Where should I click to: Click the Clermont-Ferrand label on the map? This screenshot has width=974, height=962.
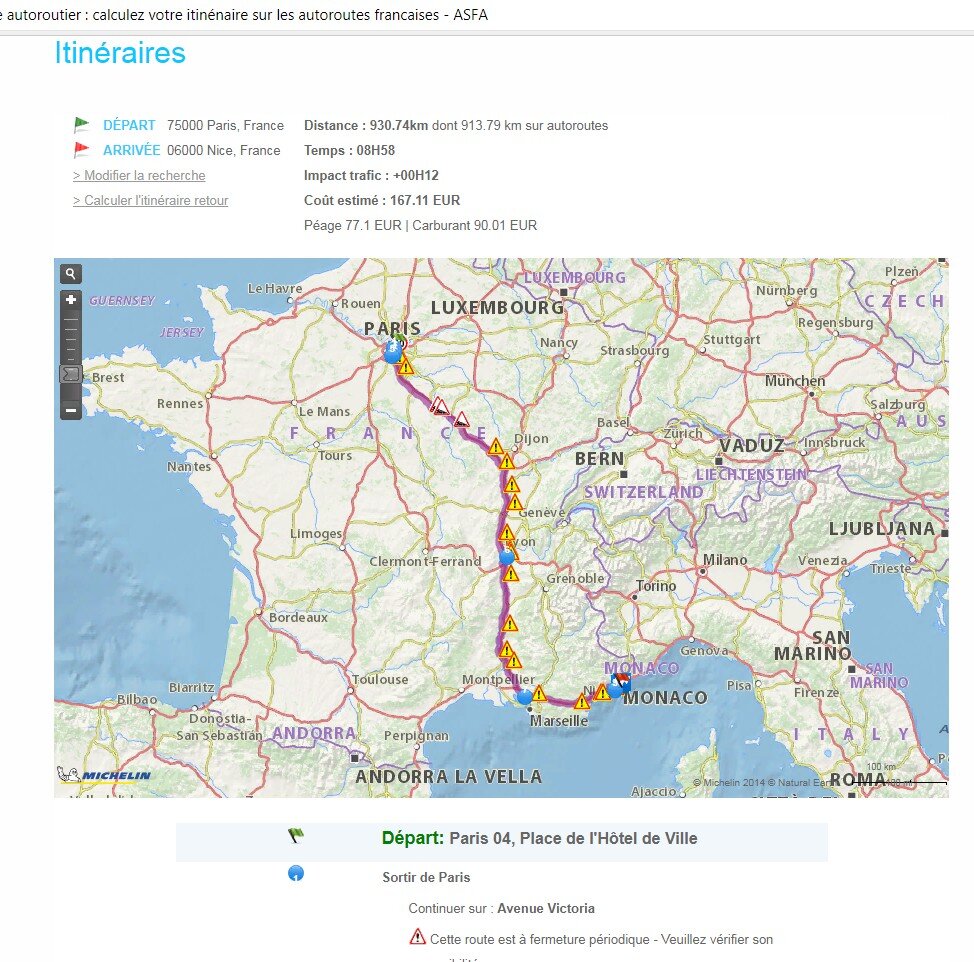coord(426,561)
